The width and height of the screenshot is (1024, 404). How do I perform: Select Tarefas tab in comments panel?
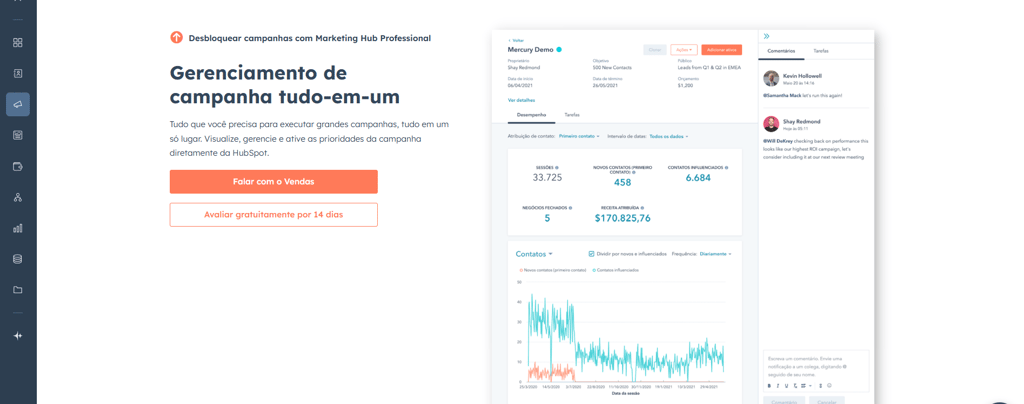(x=821, y=51)
